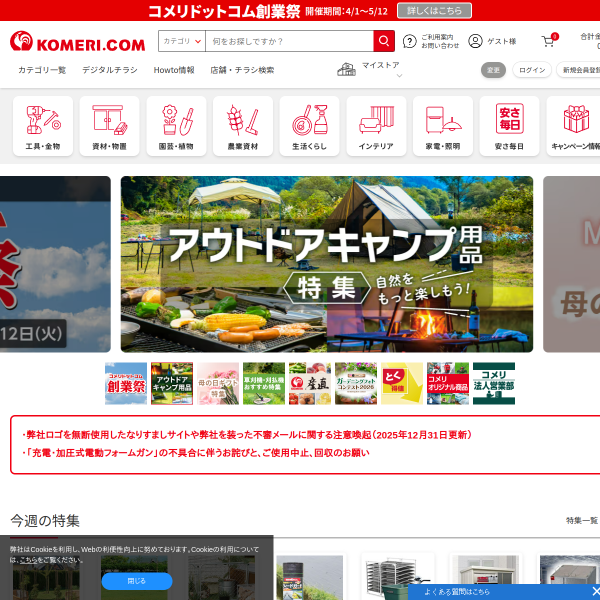Click the red search magnifier button
Viewport: 600px width, 600px height.
pos(384,41)
